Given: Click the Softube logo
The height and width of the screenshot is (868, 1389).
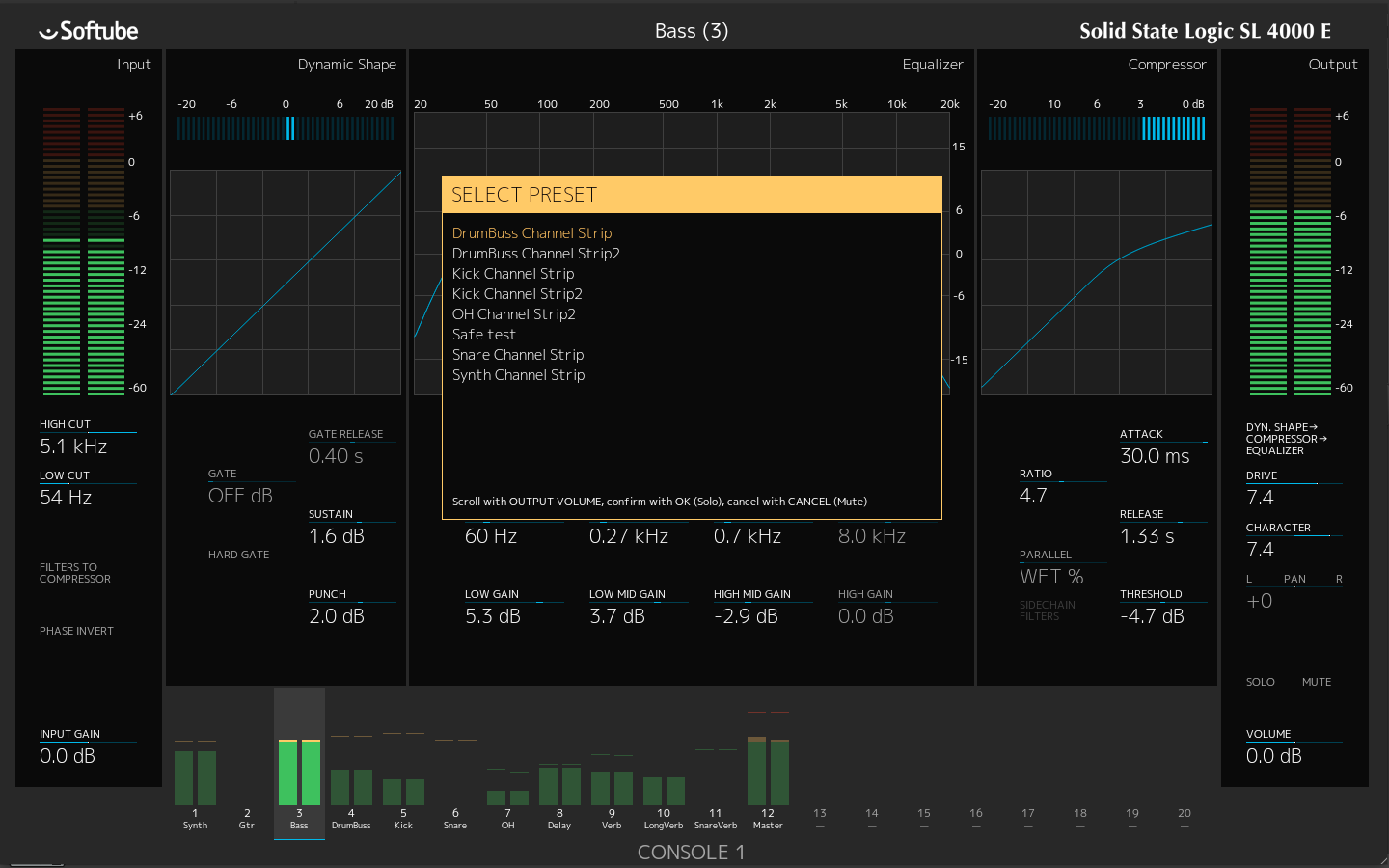Looking at the screenshot, I should [88, 30].
